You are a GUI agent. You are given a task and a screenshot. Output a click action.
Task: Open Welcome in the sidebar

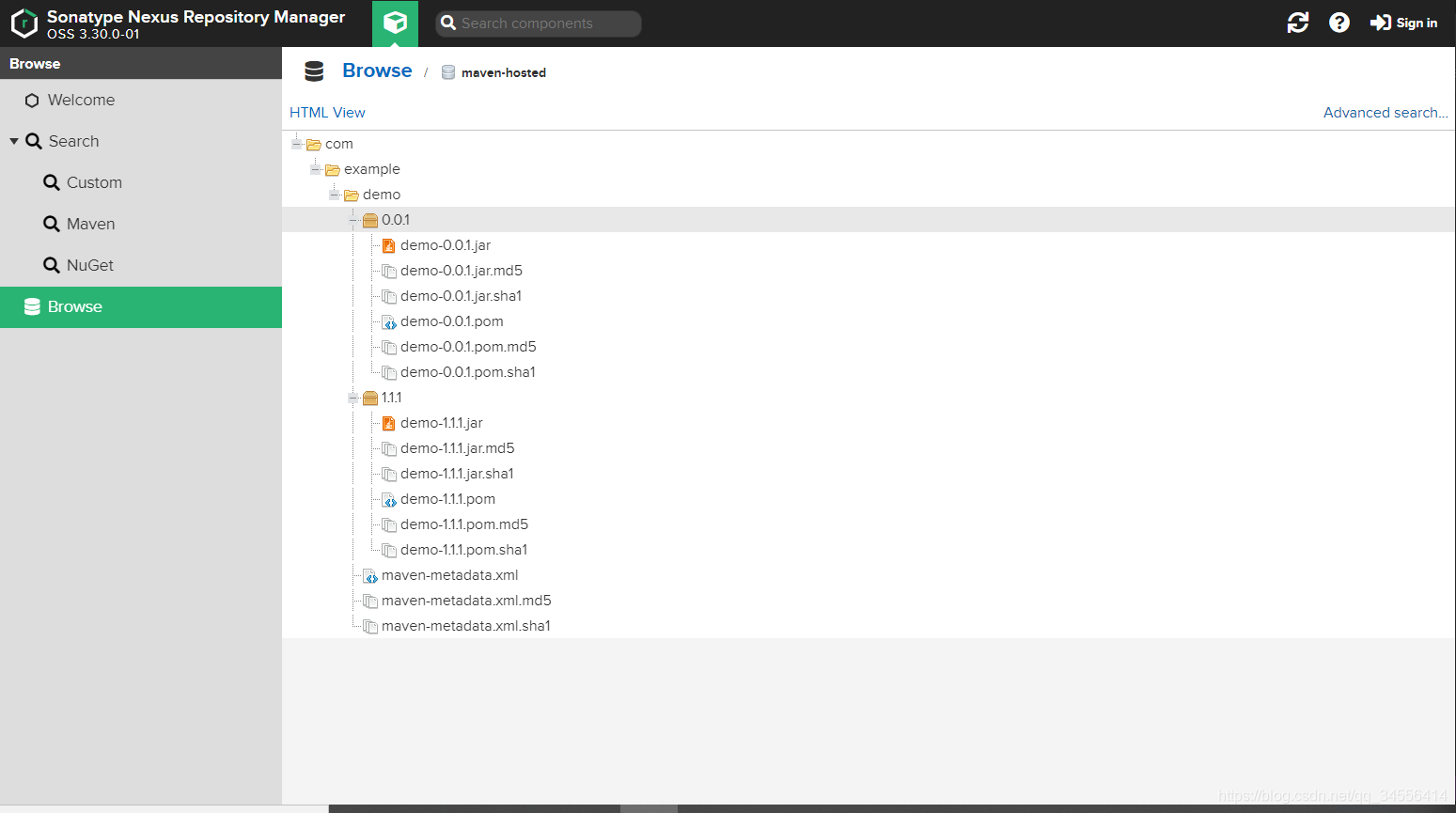pyautogui.click(x=141, y=100)
